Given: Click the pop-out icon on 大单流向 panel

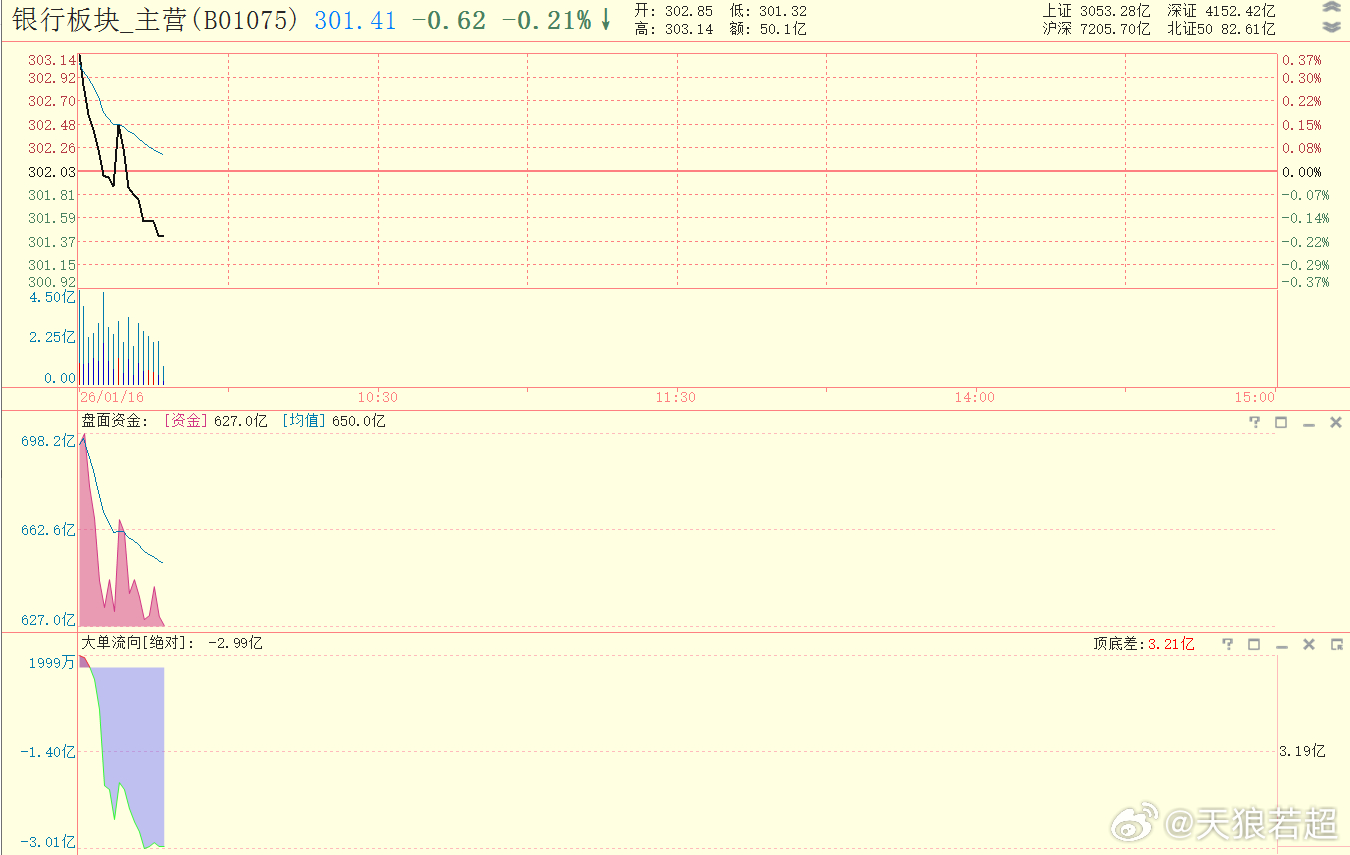Looking at the screenshot, I should pos(1336,644).
